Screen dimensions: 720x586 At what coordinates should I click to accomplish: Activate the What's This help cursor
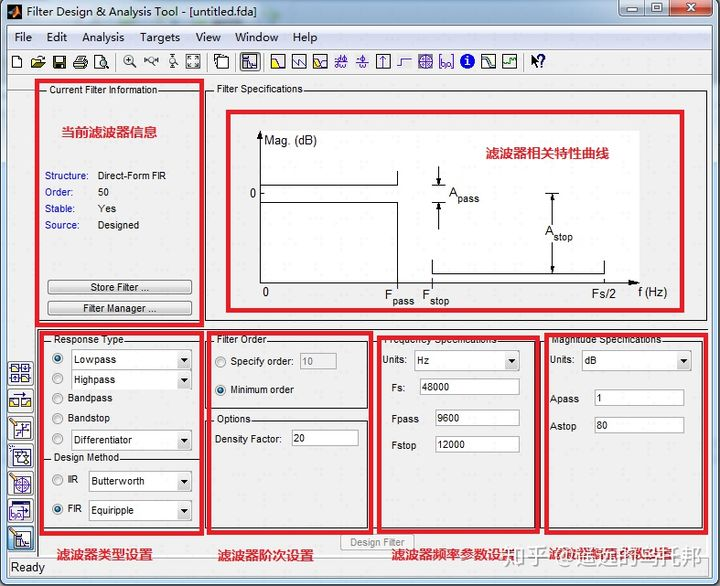click(x=538, y=62)
